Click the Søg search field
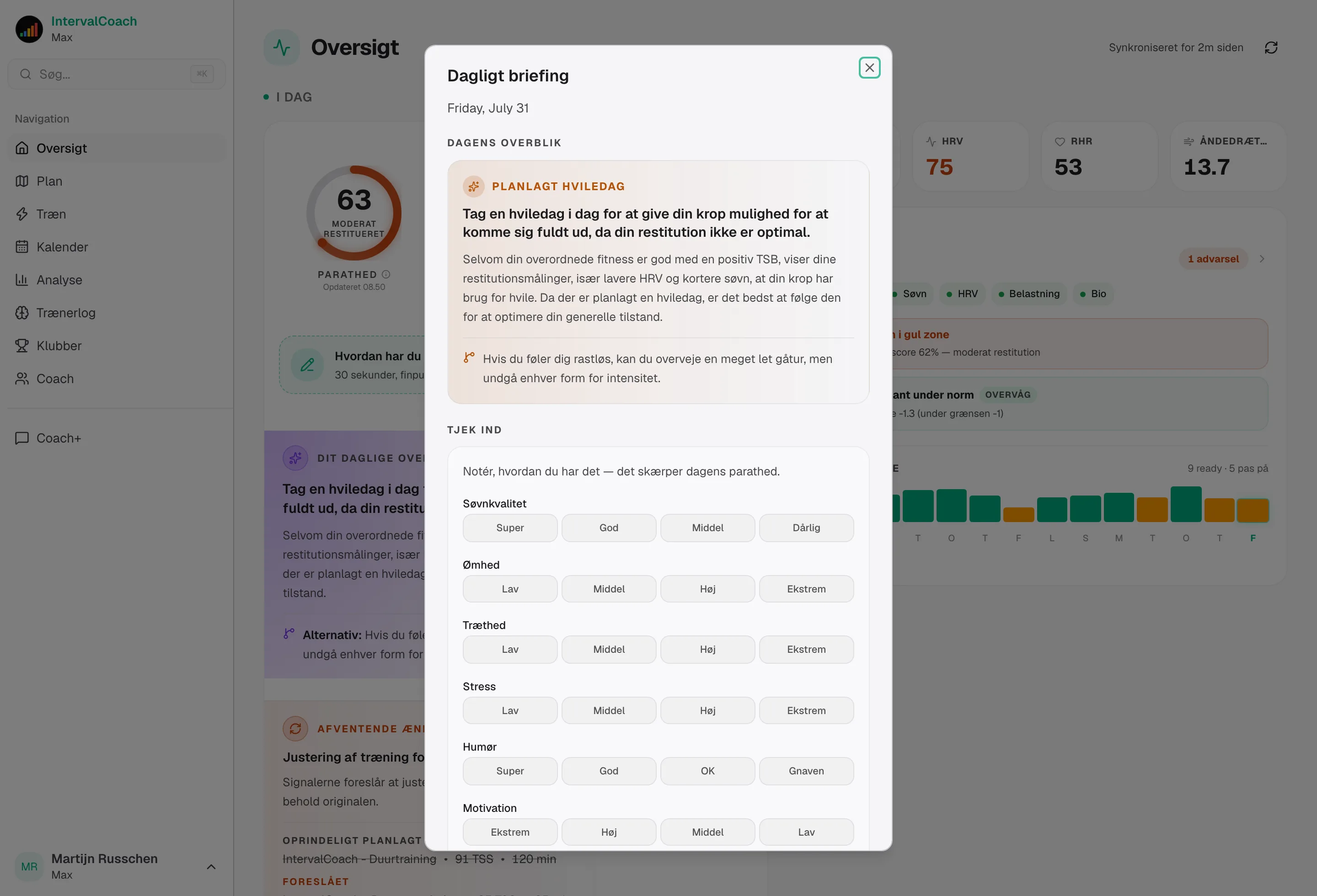The height and width of the screenshot is (896, 1317). click(117, 74)
